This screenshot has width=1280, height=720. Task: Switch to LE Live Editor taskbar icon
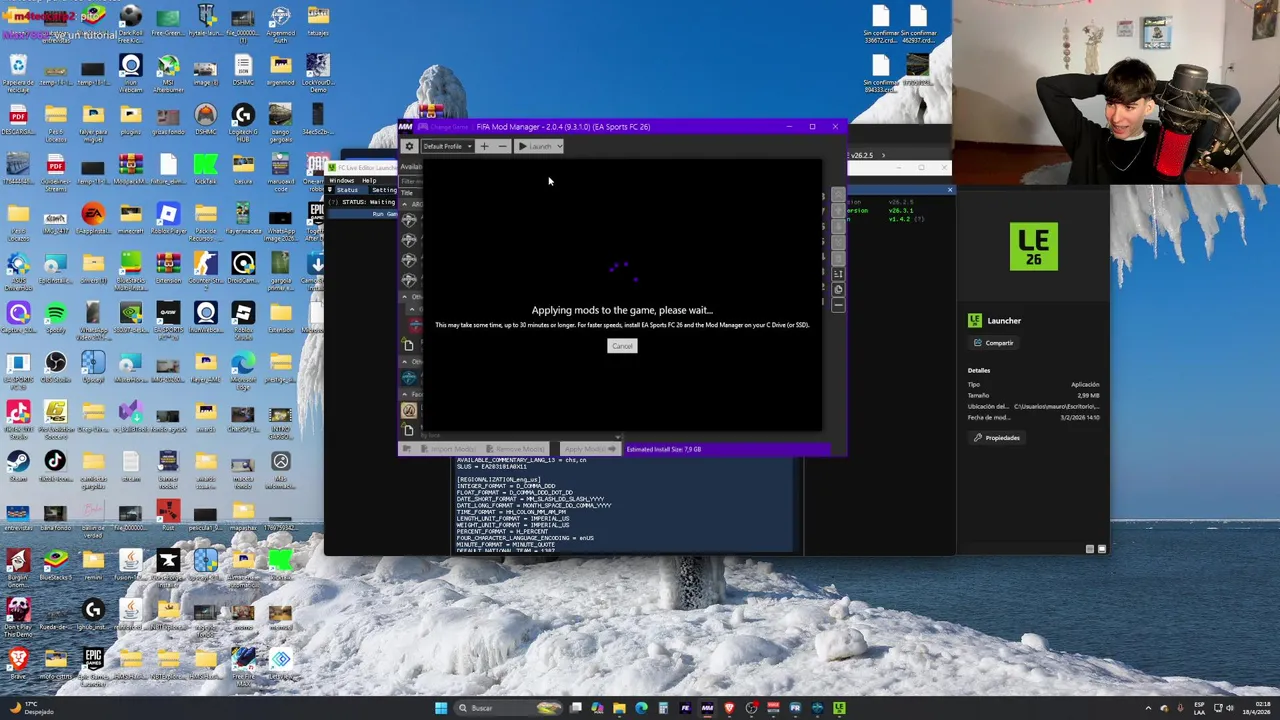click(839, 708)
